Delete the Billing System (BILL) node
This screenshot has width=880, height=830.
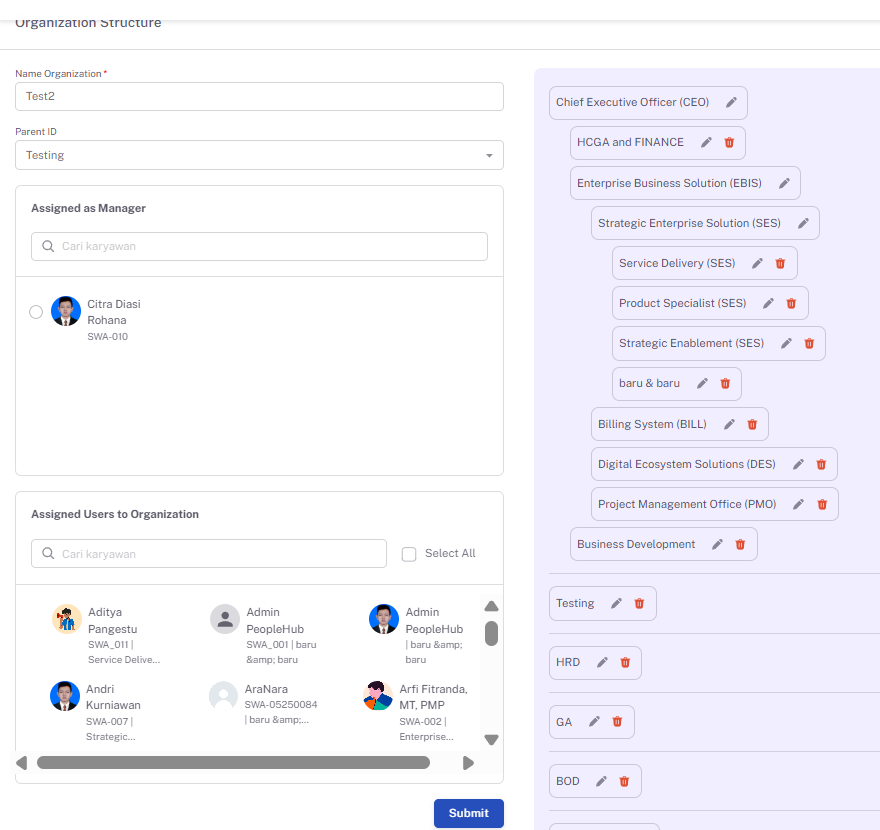pos(752,424)
